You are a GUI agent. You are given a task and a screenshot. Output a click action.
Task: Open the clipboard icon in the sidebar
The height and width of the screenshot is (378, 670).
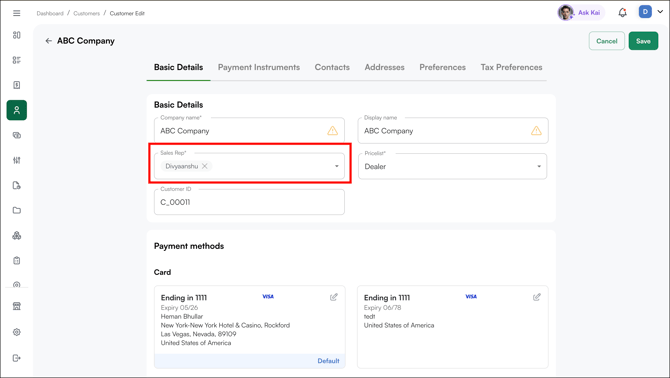[17, 261]
